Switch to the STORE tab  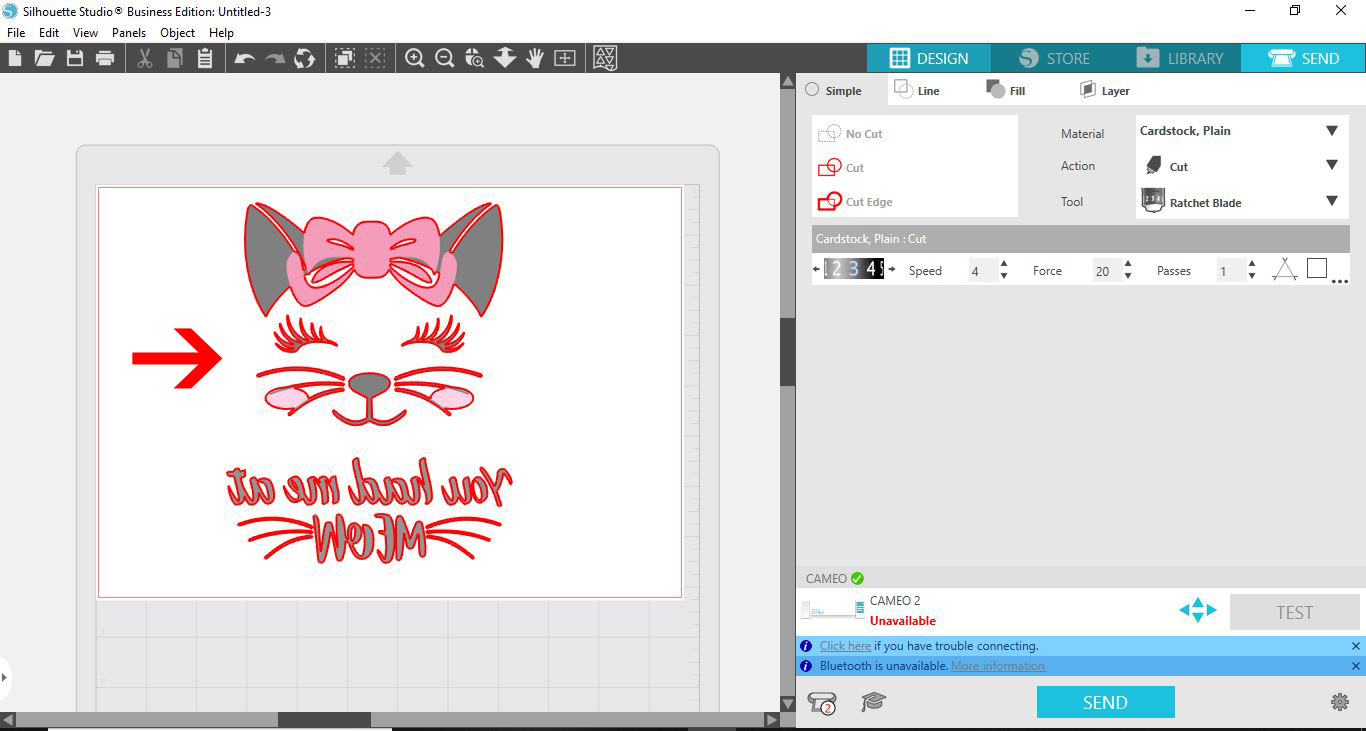(1054, 58)
